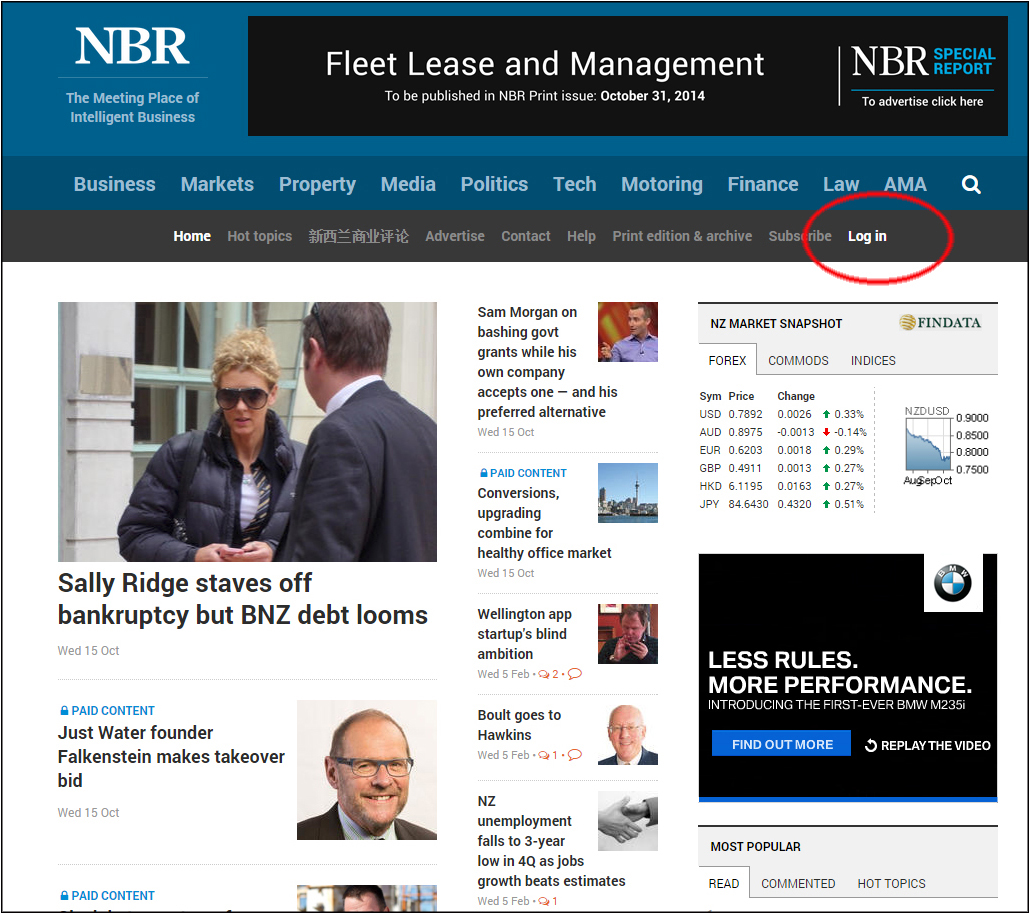Click the NZDUSD mini chart
The height and width of the screenshot is (914, 1030).
(x=946, y=445)
